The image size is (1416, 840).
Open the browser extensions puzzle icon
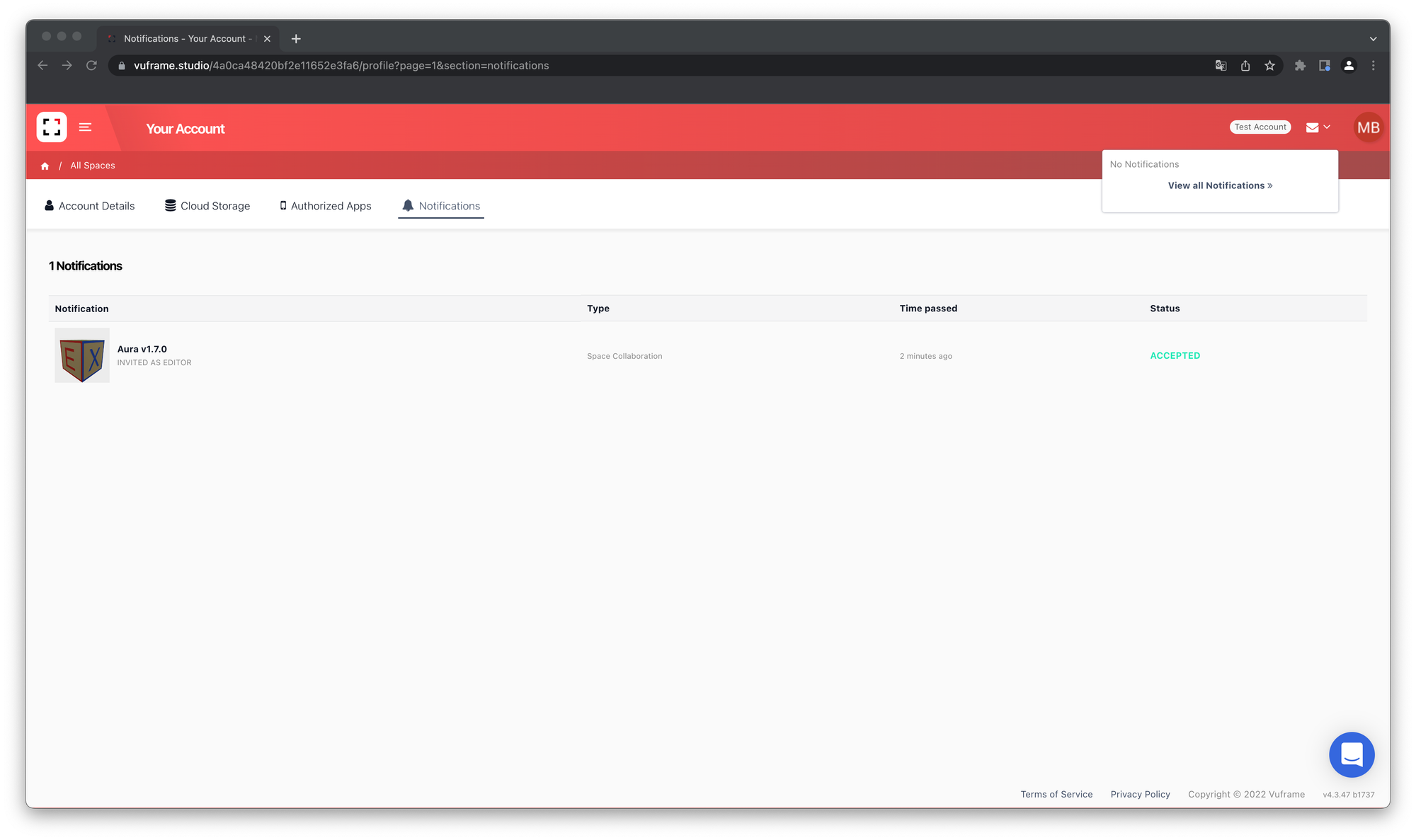(x=1300, y=65)
